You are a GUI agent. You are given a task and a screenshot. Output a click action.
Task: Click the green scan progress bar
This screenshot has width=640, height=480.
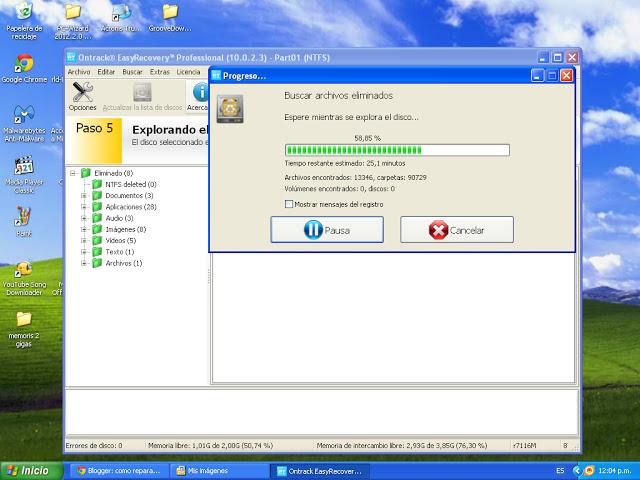(397, 150)
